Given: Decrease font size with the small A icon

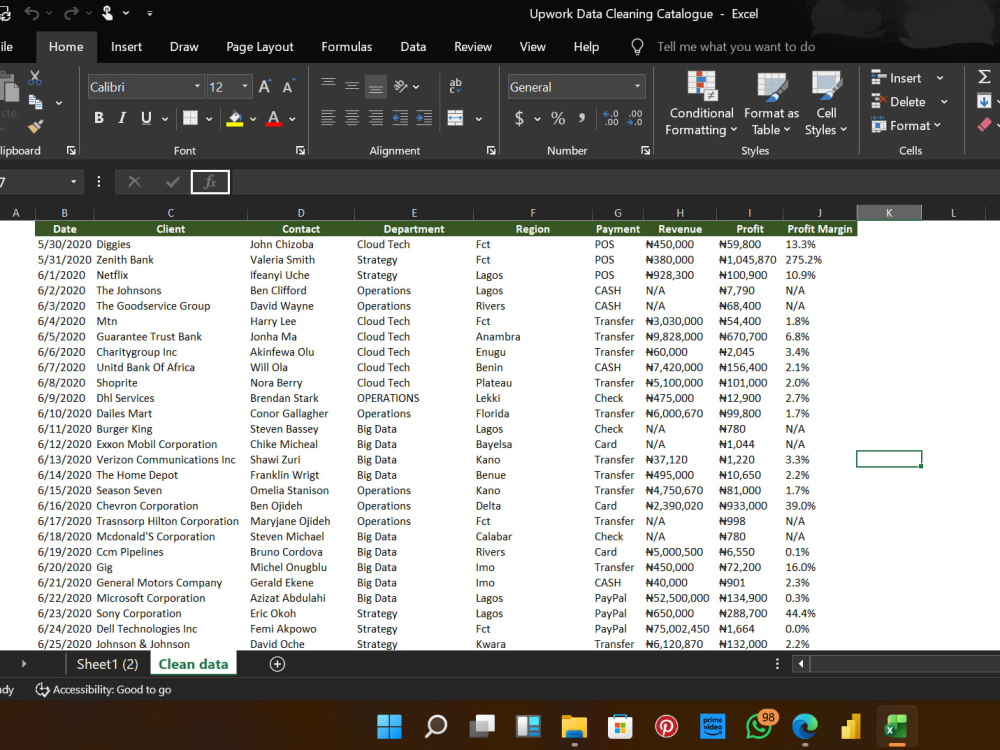Looking at the screenshot, I should 288,87.
